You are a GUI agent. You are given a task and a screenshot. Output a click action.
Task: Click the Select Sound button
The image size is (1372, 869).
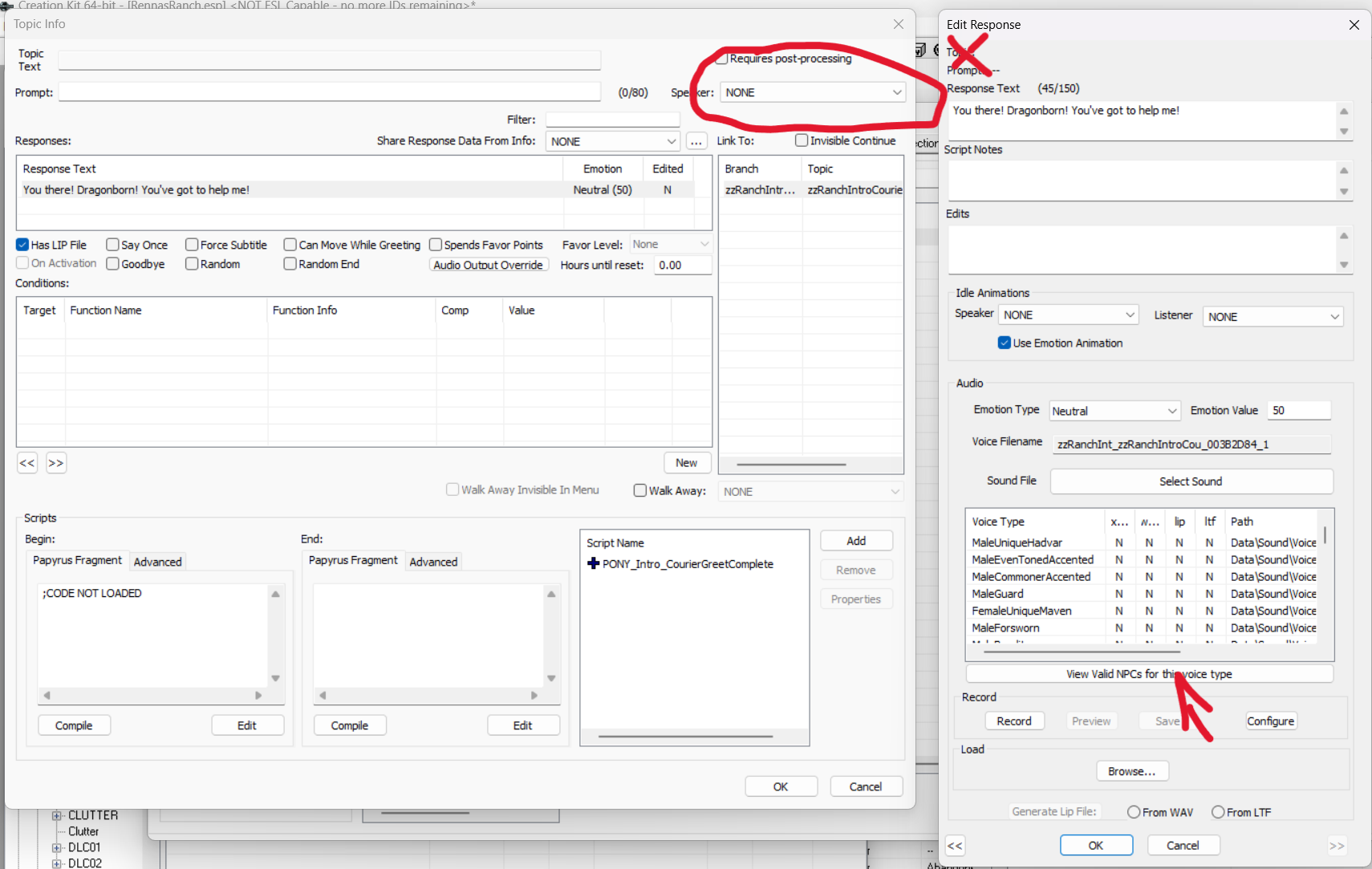1191,481
